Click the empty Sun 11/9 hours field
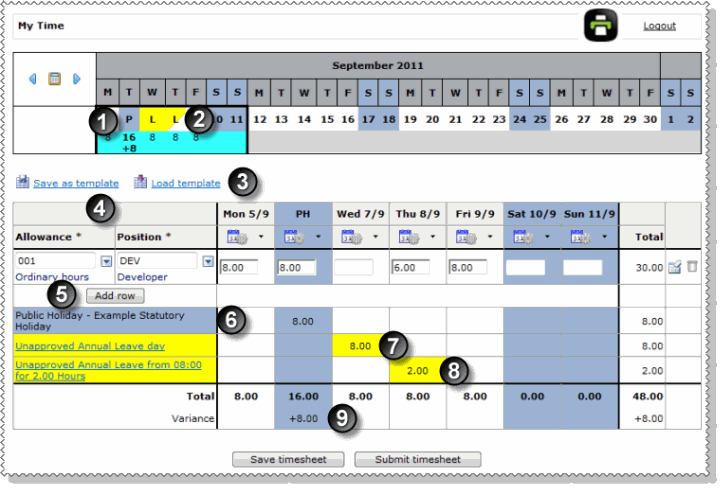725x492 pixels. pyautogui.click(x=583, y=268)
